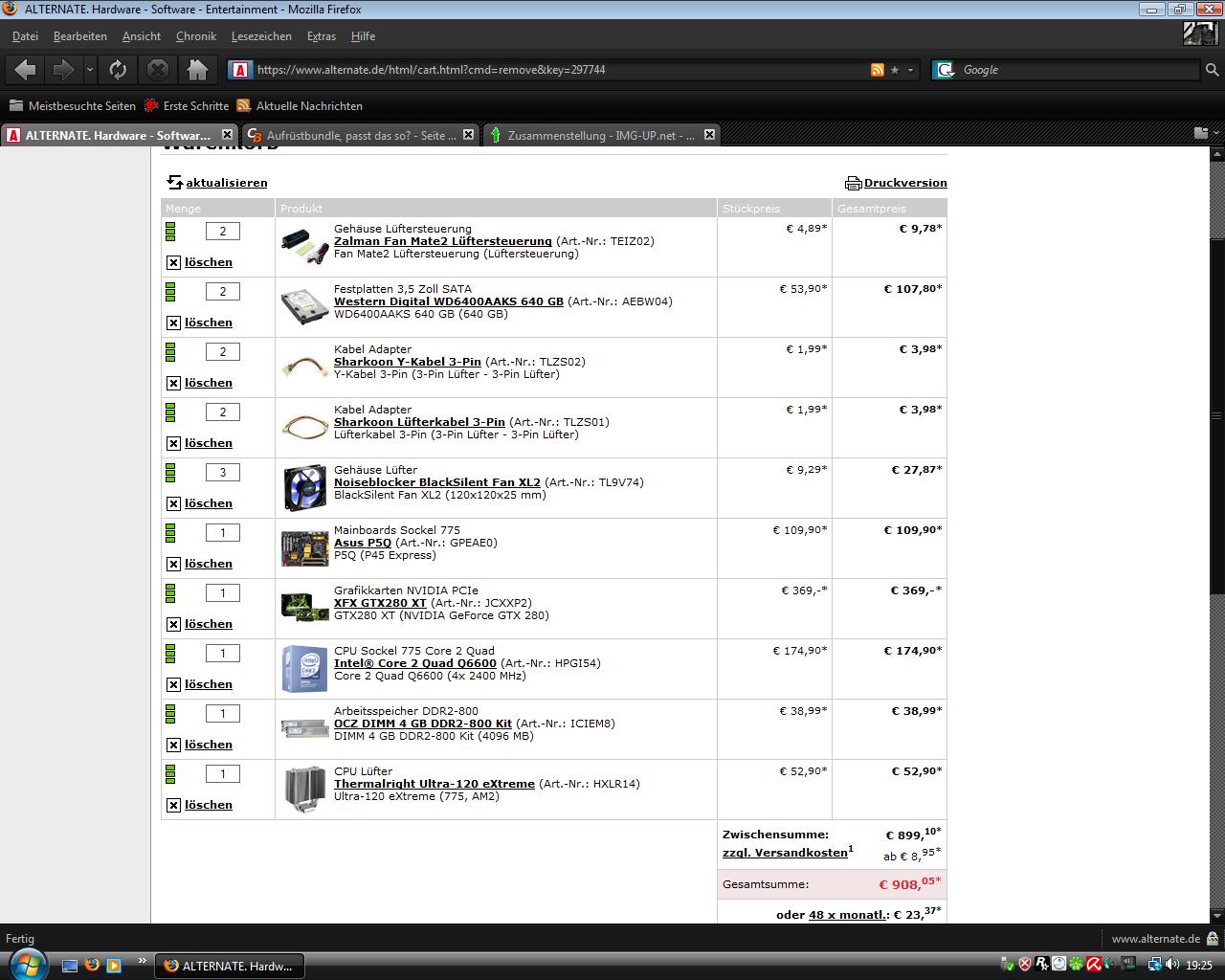The image size is (1225, 980).
Task: Open media player quick launch icon
Action: coord(114,965)
